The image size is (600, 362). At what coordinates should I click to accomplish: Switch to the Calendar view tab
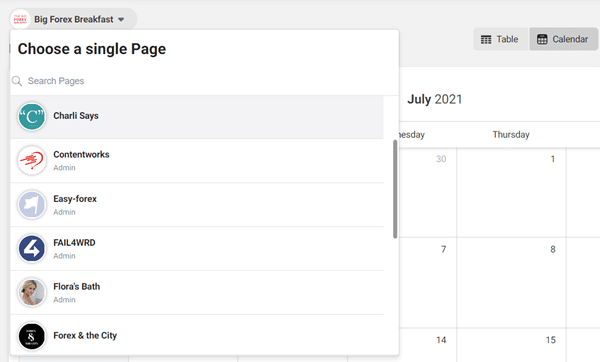(563, 39)
